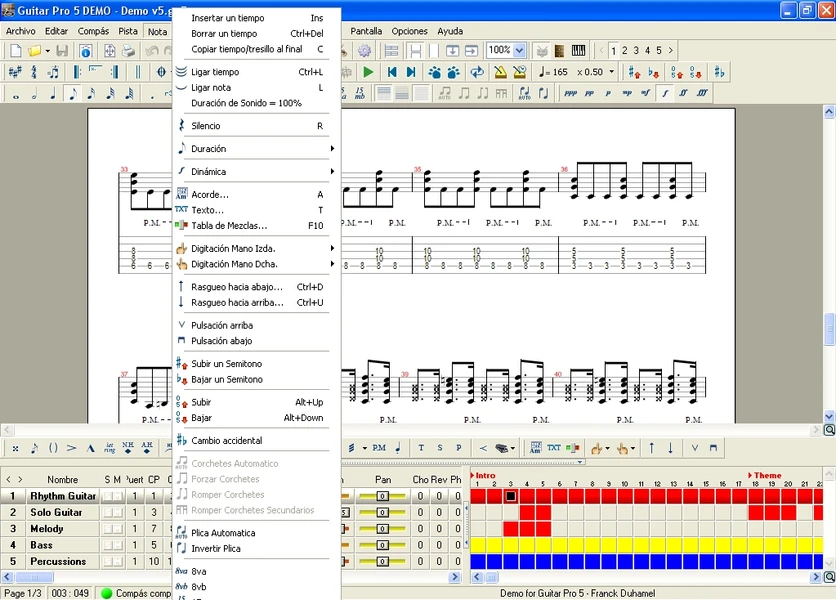
Task: Toggle solo for the Bass track
Action: (x=108, y=546)
